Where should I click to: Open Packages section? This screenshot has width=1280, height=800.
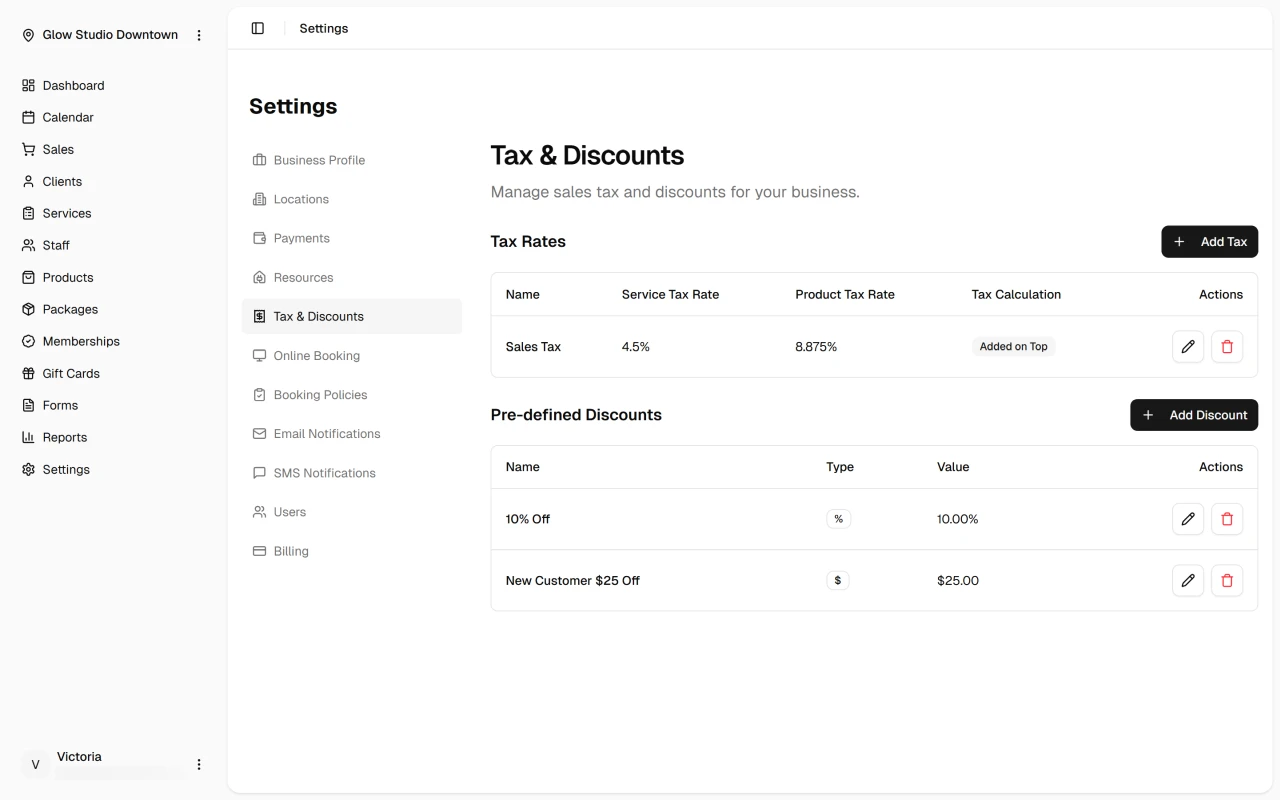tap(113, 310)
